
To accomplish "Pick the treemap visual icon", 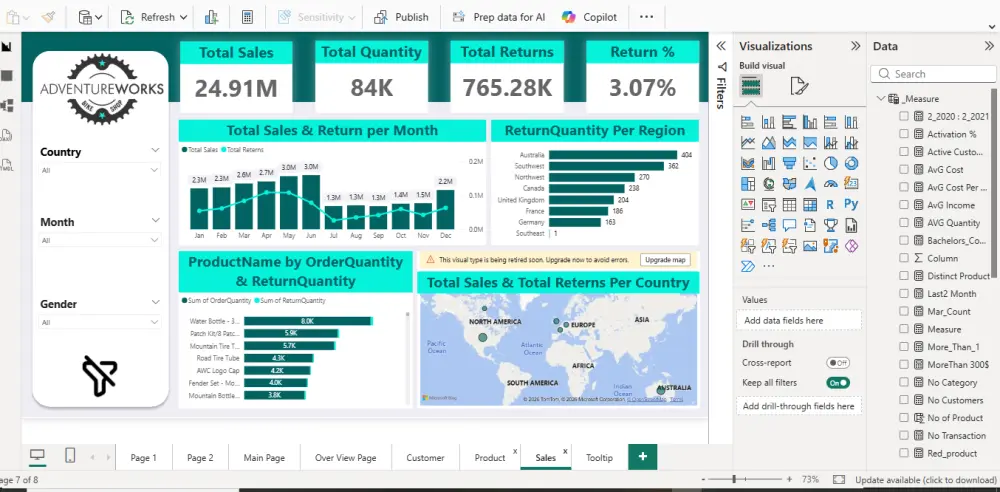I will pos(747,184).
